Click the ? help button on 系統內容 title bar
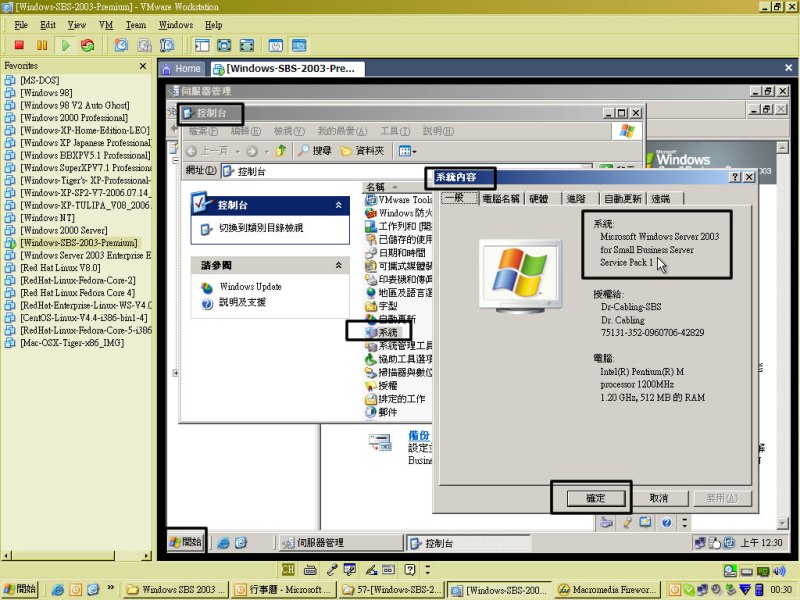This screenshot has width=800, height=600. [x=735, y=177]
